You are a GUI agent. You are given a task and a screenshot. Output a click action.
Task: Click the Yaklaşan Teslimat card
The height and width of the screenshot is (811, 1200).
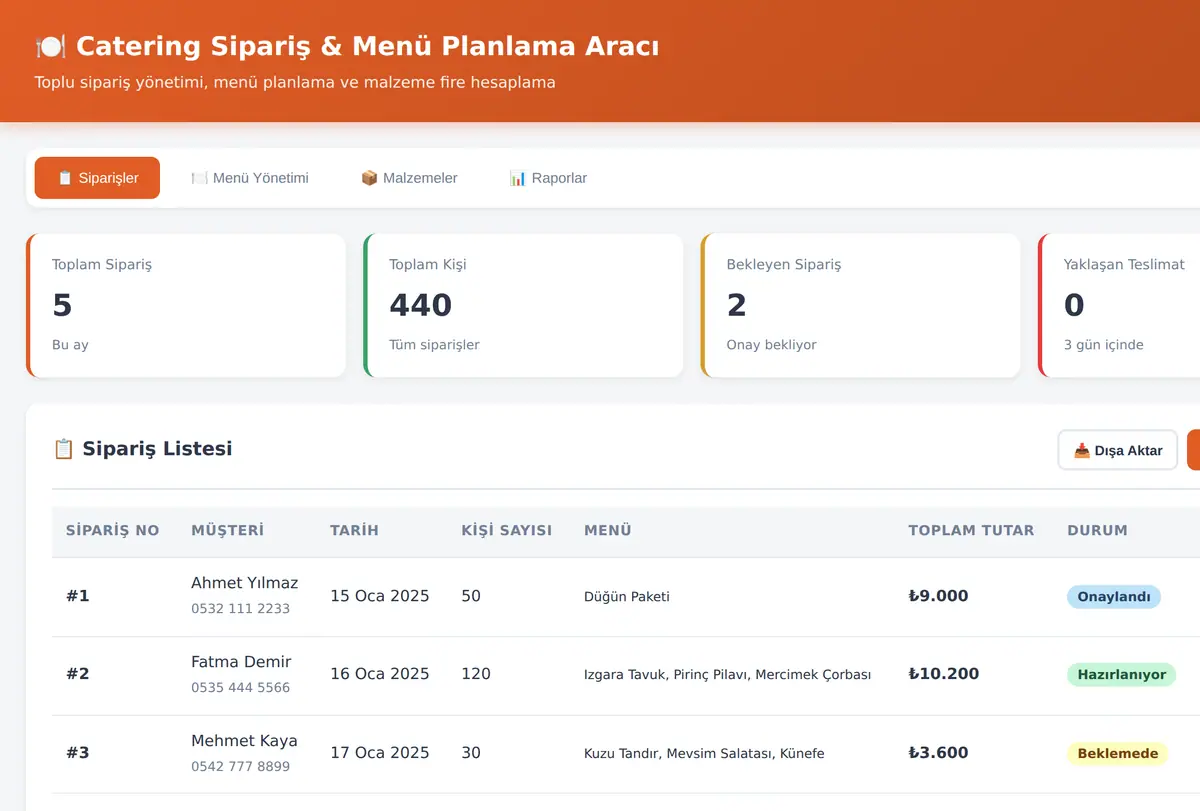tap(1120, 305)
